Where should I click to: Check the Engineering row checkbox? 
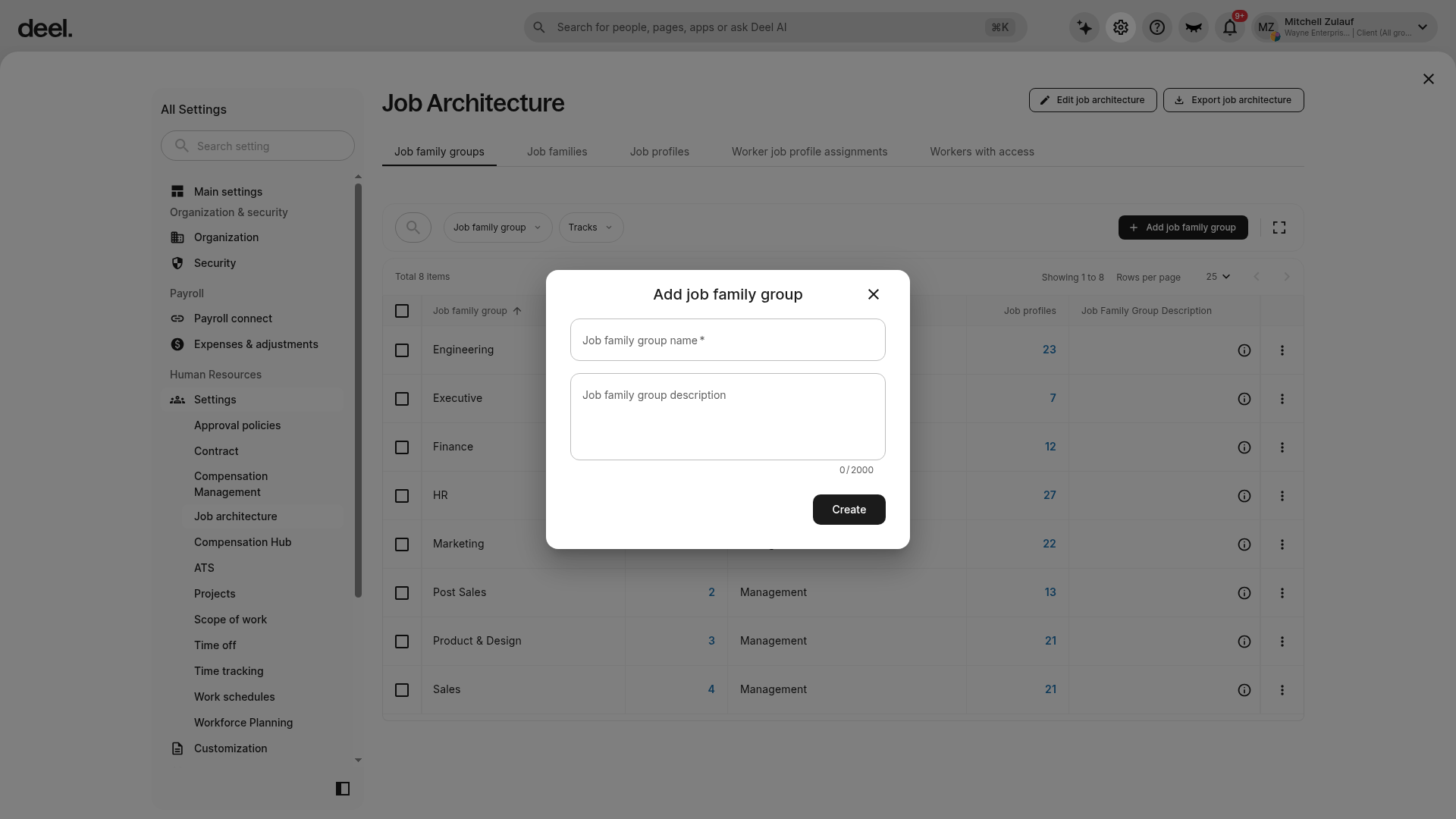pos(402,350)
